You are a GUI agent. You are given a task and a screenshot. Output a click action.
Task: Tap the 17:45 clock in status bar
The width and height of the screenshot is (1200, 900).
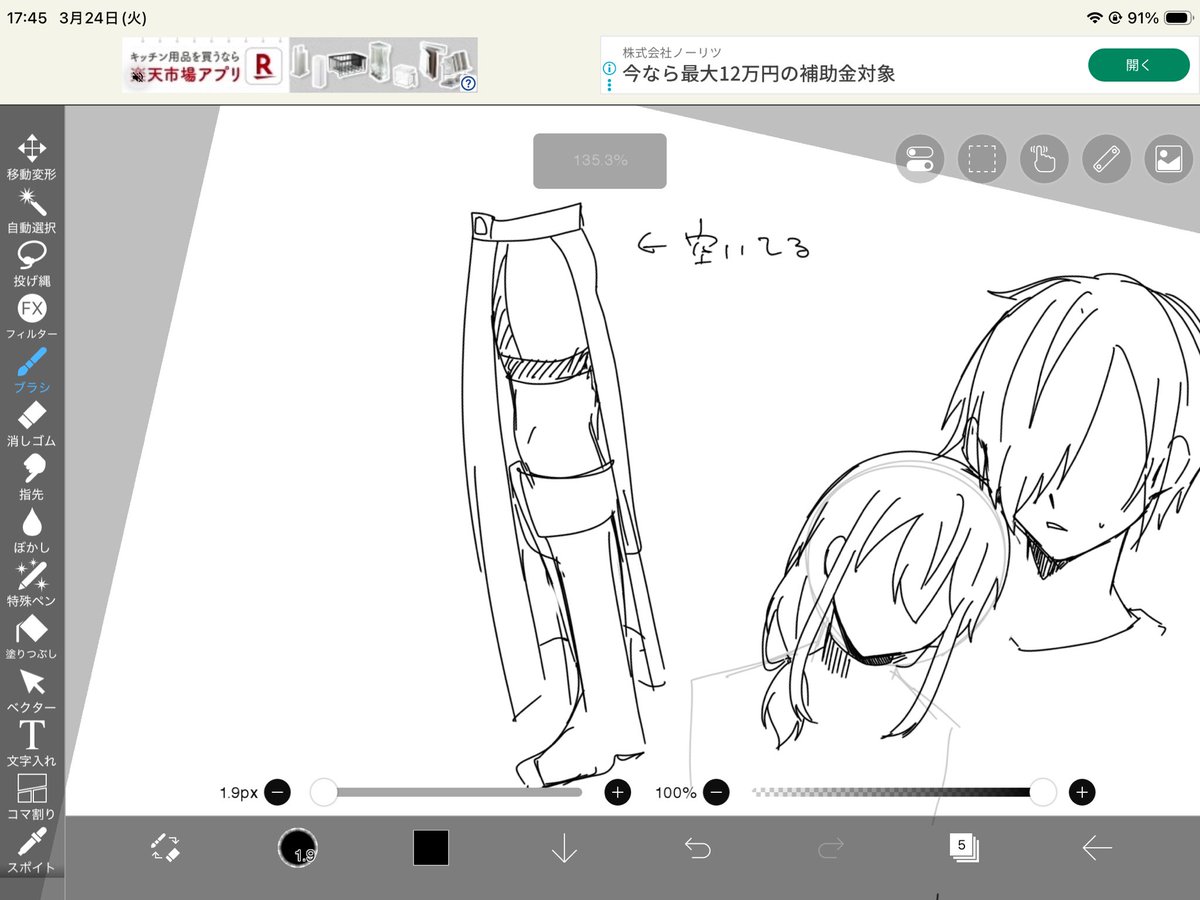click(27, 18)
